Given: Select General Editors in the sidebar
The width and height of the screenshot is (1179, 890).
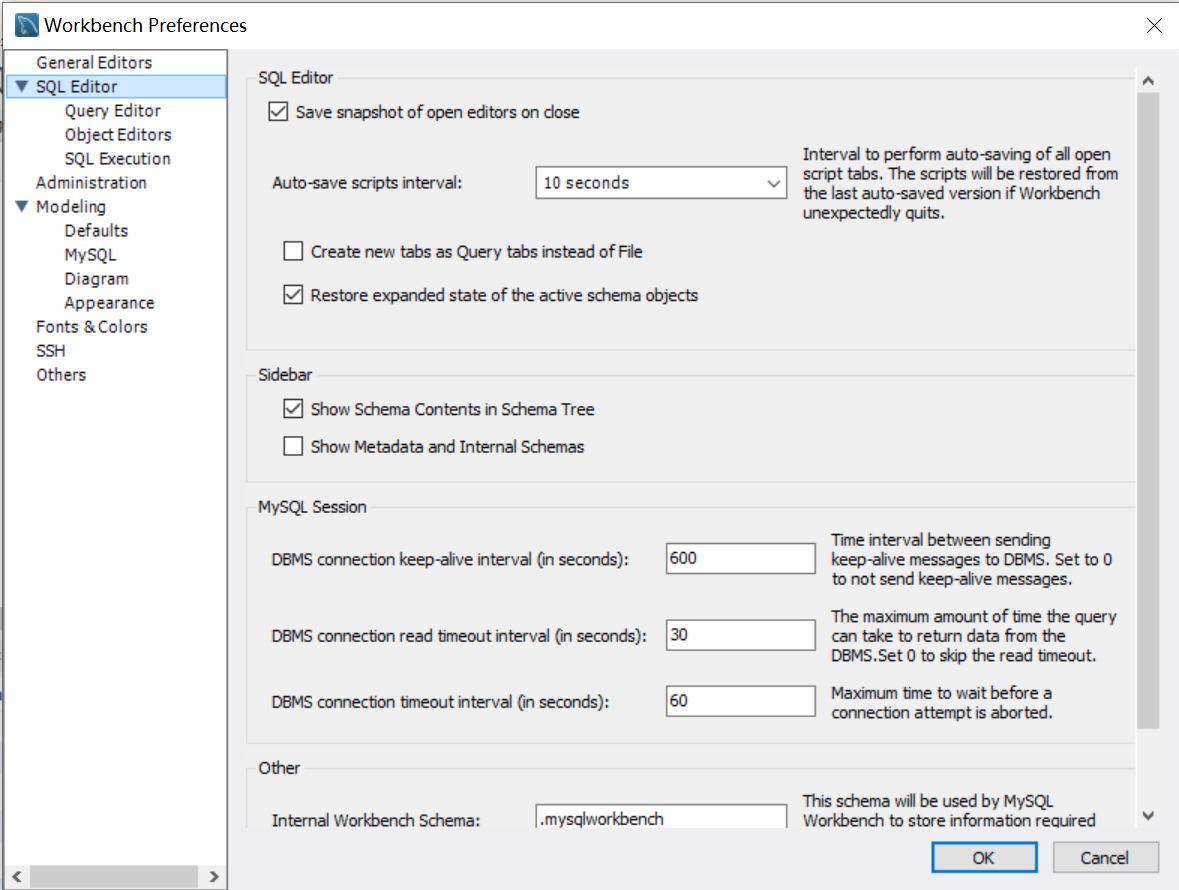Looking at the screenshot, I should (94, 62).
